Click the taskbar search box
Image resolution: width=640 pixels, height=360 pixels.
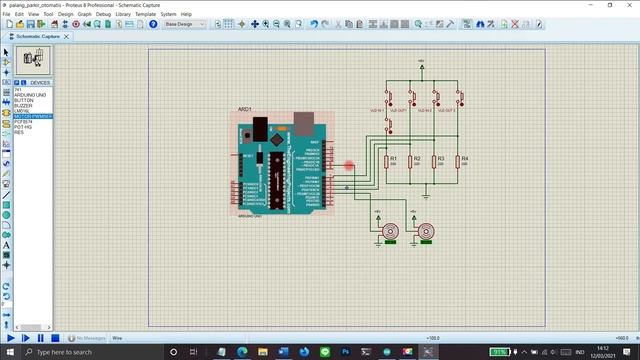pyautogui.click(x=92, y=352)
